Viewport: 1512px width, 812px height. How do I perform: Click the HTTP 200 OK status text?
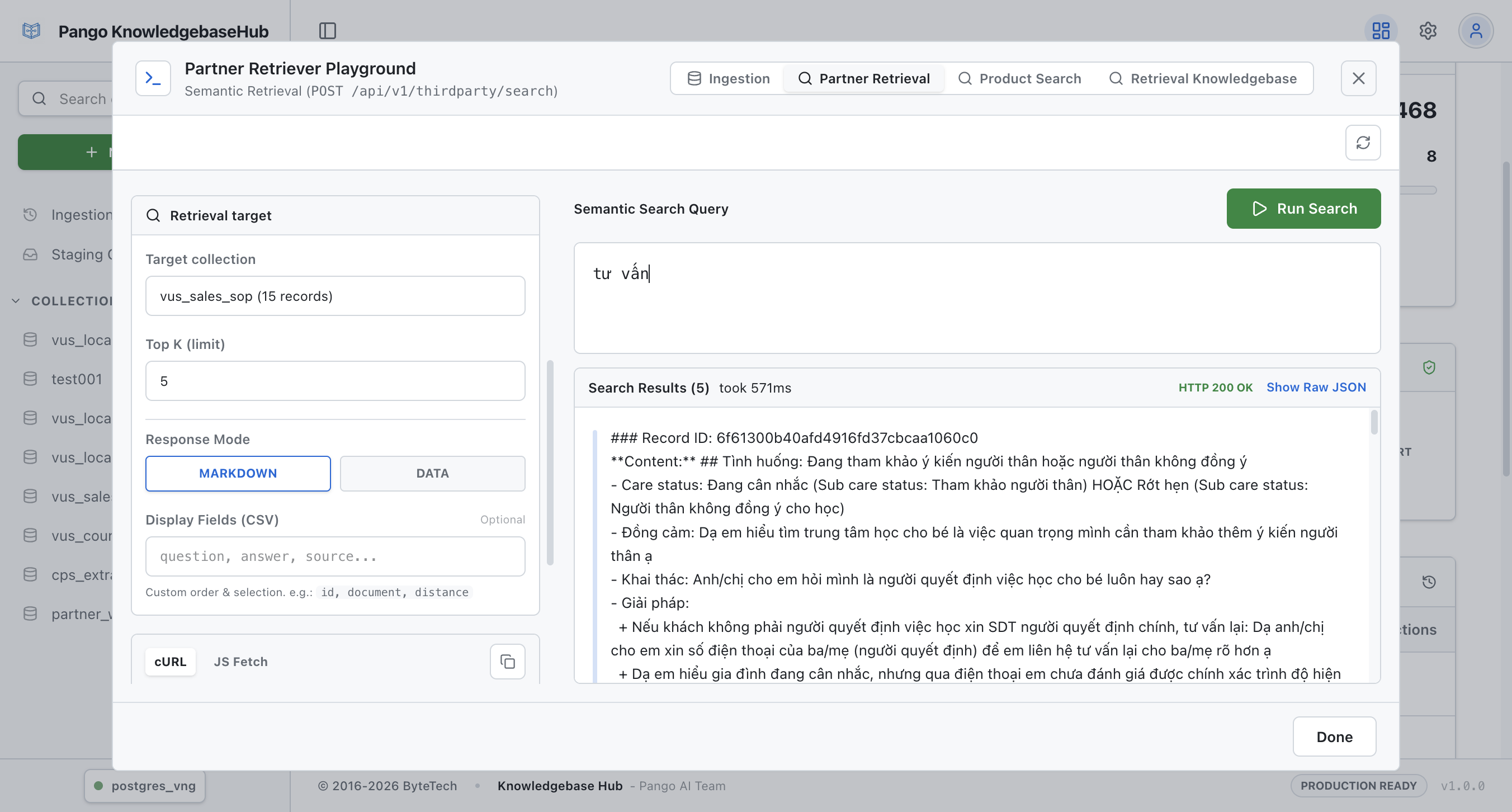pos(1216,388)
